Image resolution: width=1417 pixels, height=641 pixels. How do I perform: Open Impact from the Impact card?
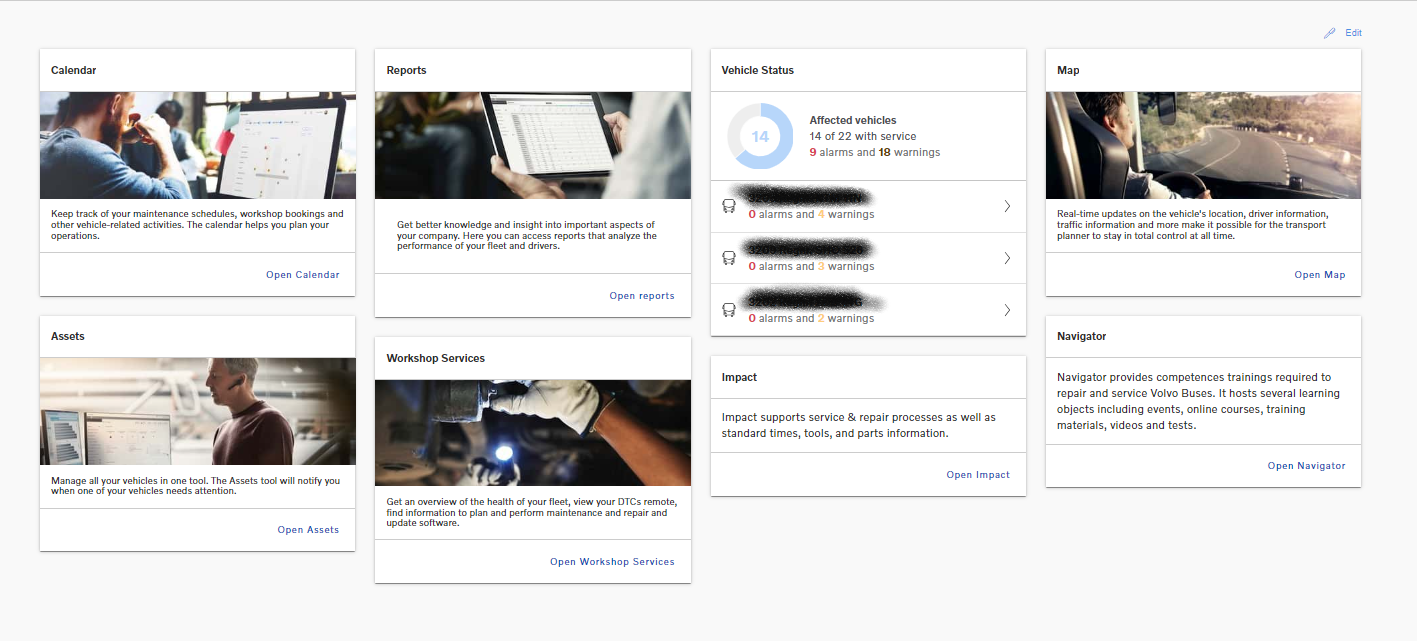(x=978, y=474)
